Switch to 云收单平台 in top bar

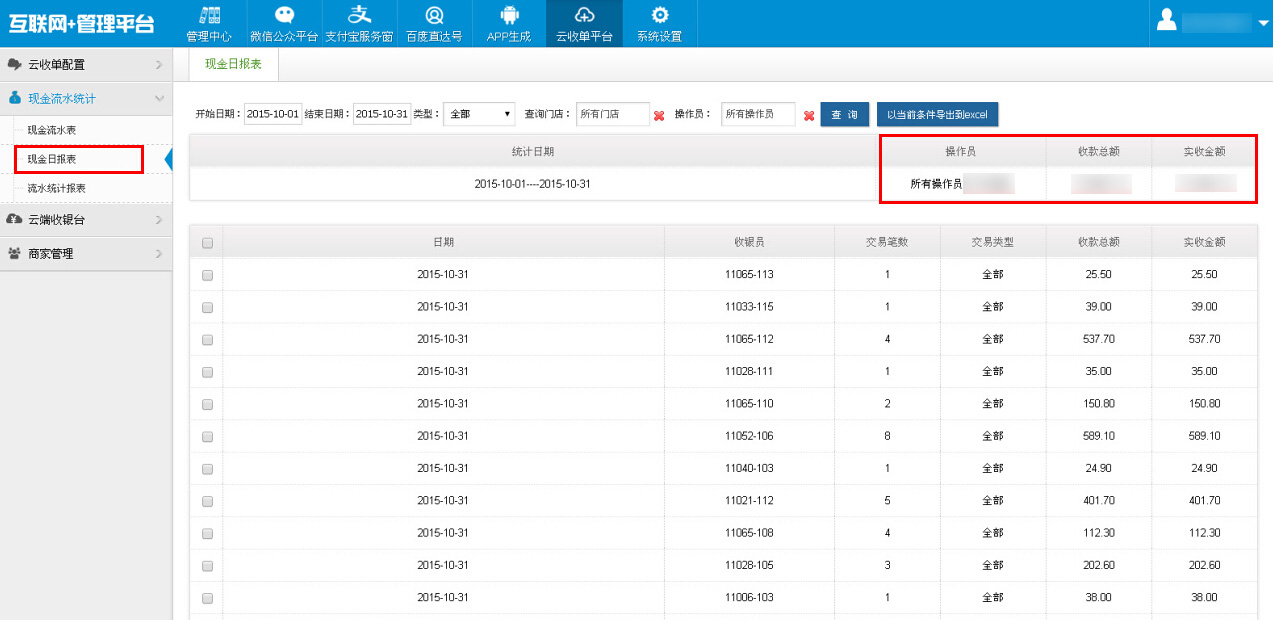(584, 23)
